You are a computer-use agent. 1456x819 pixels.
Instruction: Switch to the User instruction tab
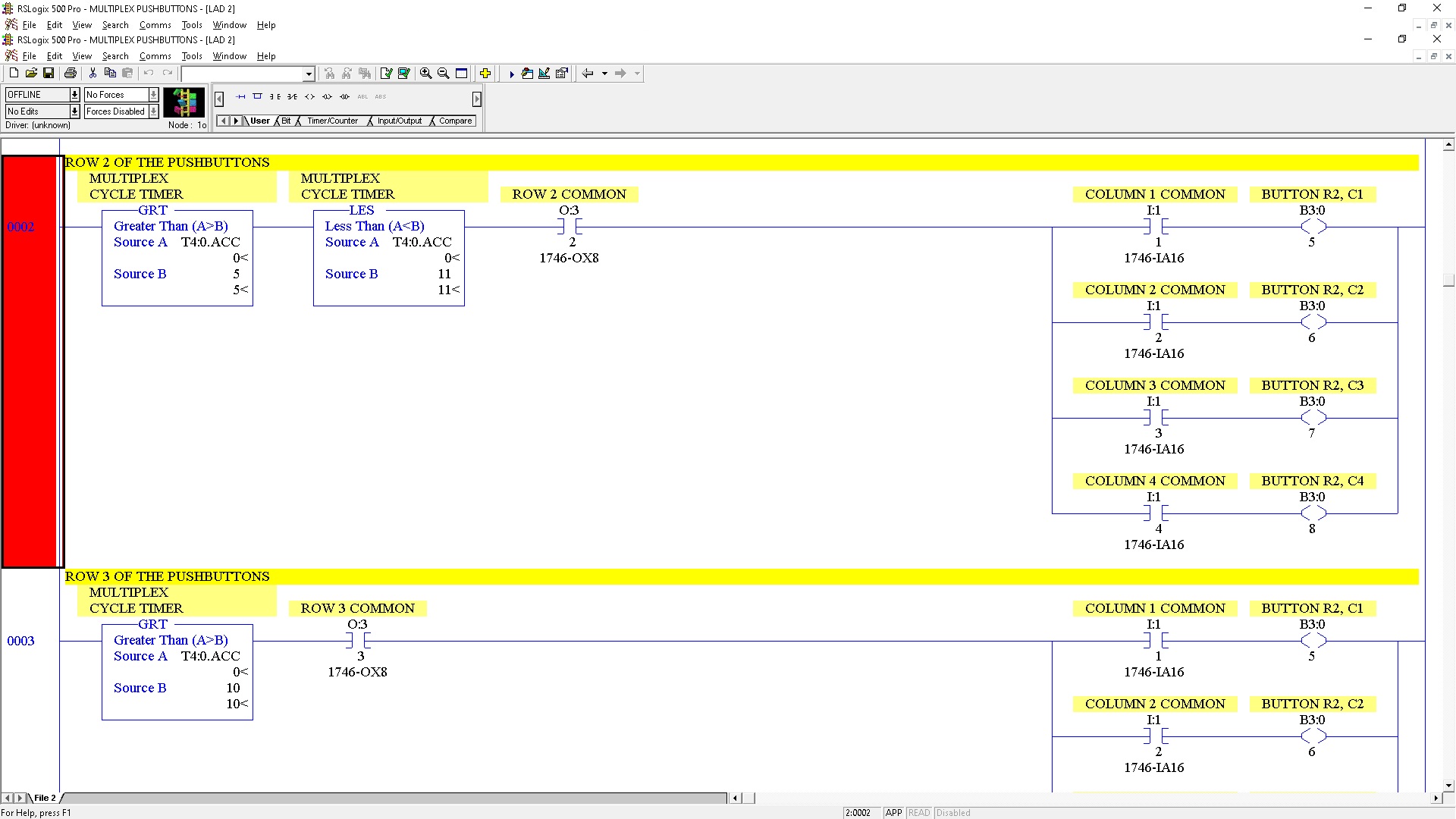coord(259,121)
